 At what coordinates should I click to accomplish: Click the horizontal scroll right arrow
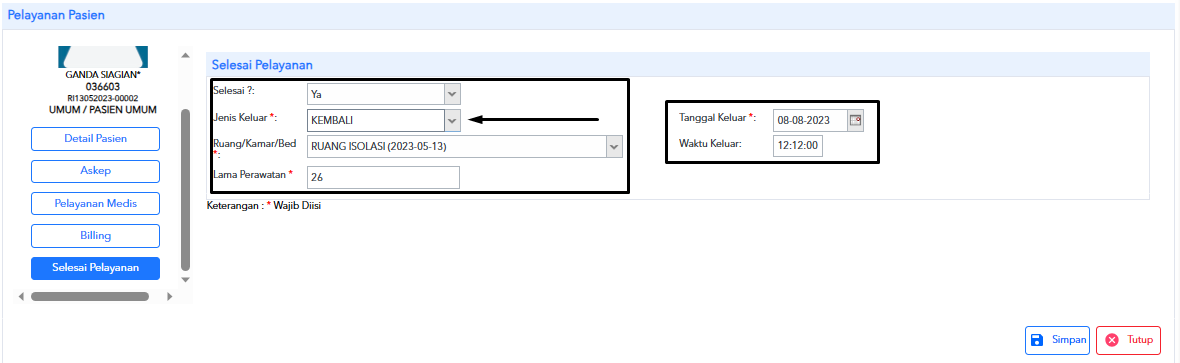[x=169, y=296]
